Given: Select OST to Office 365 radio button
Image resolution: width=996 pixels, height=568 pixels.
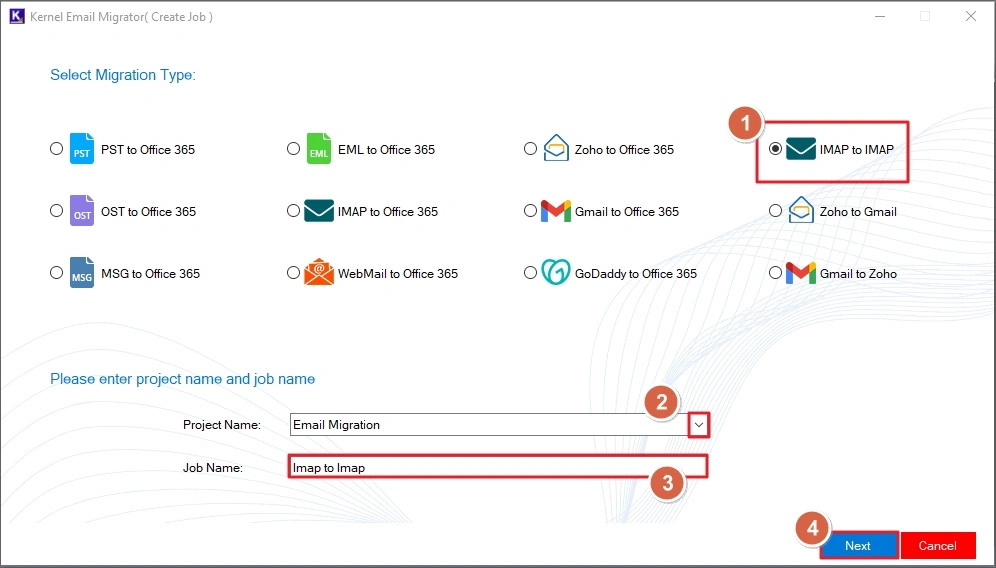Looking at the screenshot, I should pyautogui.click(x=57, y=210).
